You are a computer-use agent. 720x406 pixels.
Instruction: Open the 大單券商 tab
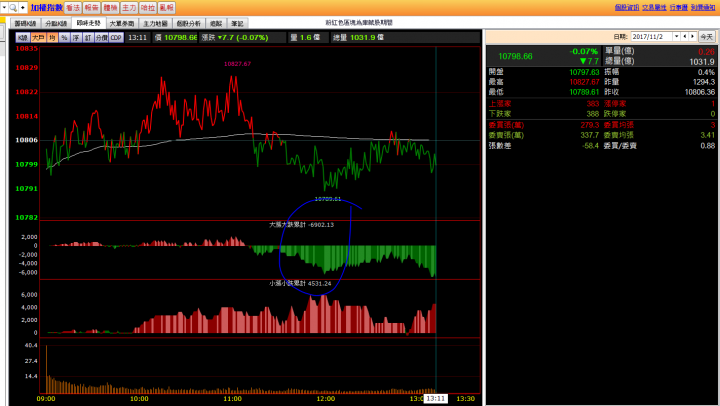[x=122, y=23]
